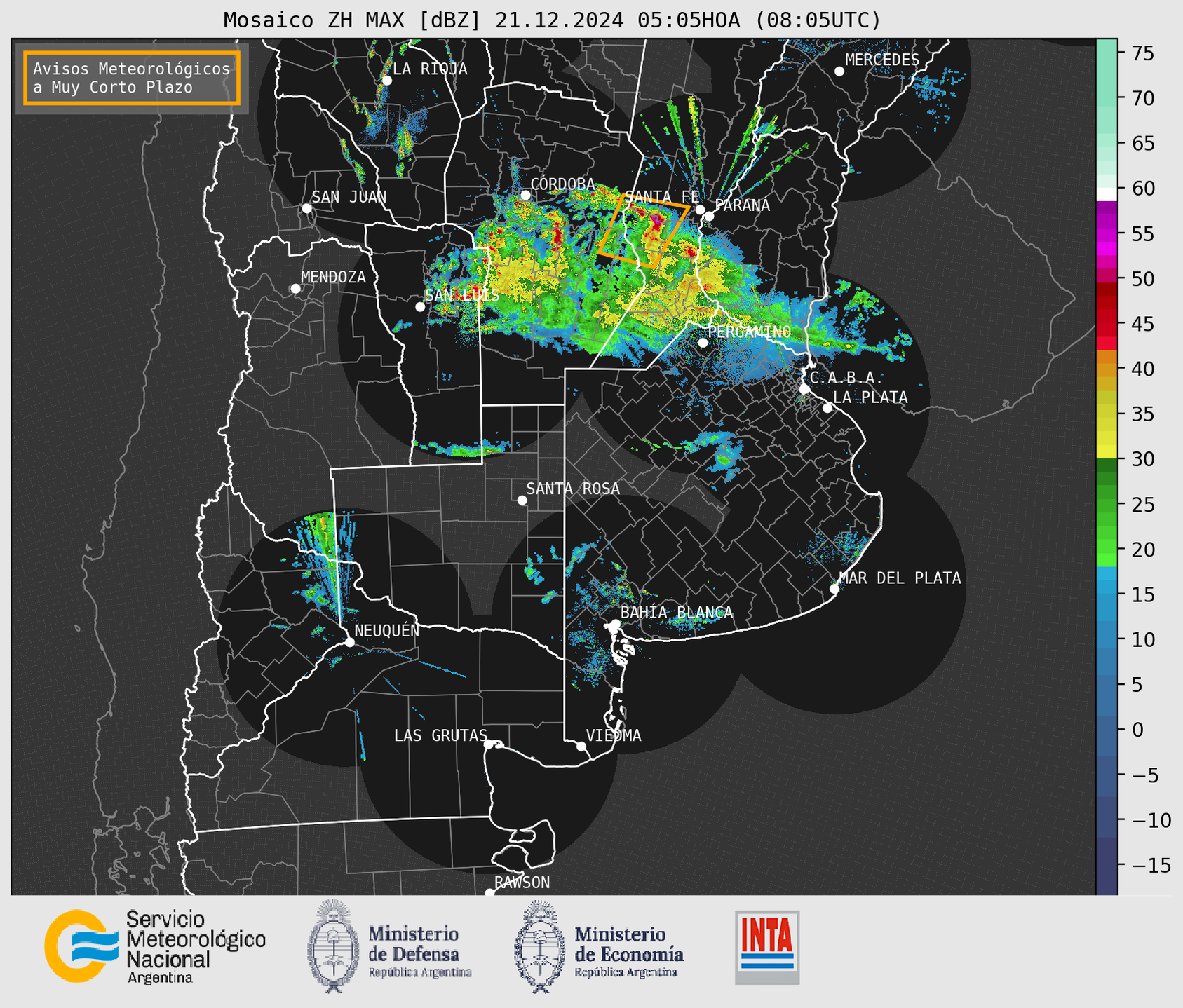Click the orange warning polygon near Santa Fe

point(643,230)
